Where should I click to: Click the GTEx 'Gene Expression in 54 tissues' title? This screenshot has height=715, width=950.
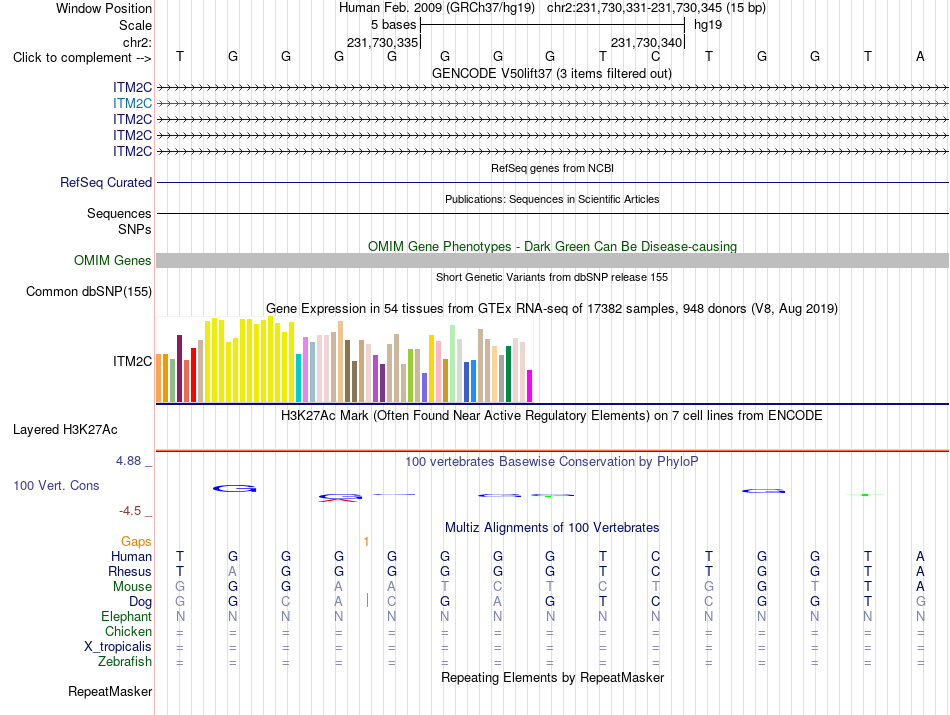coord(552,308)
